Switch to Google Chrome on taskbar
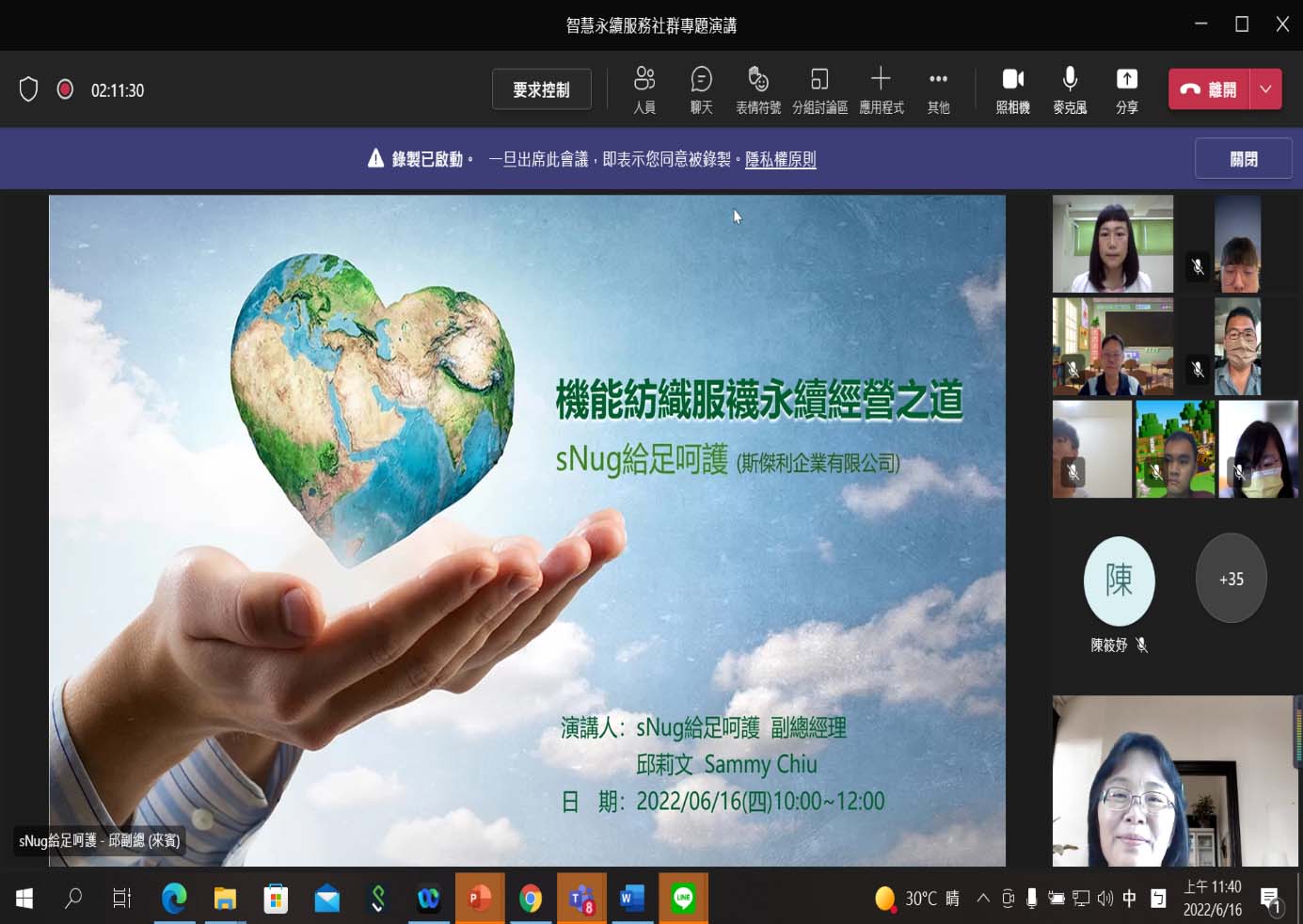 pyautogui.click(x=531, y=899)
